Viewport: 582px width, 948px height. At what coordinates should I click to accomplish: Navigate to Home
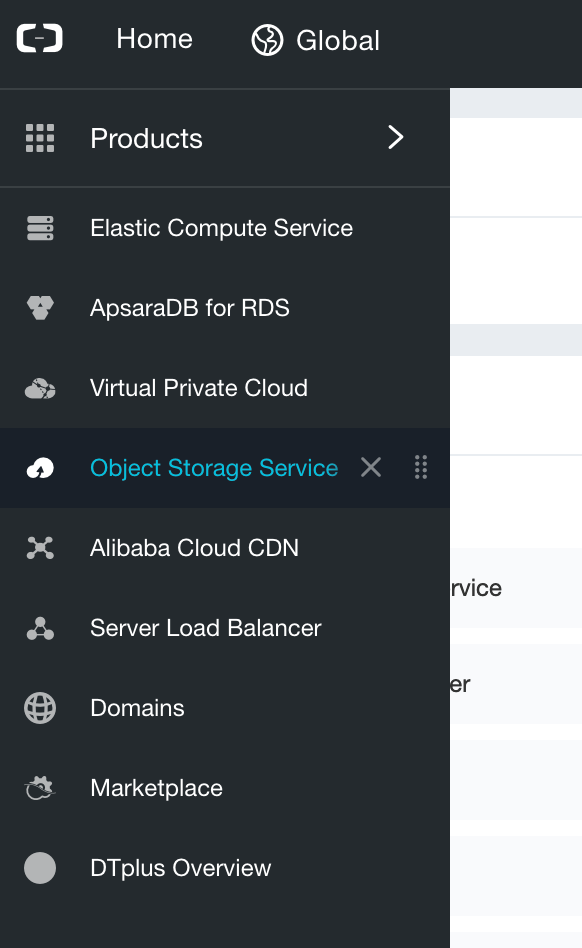[x=154, y=40]
